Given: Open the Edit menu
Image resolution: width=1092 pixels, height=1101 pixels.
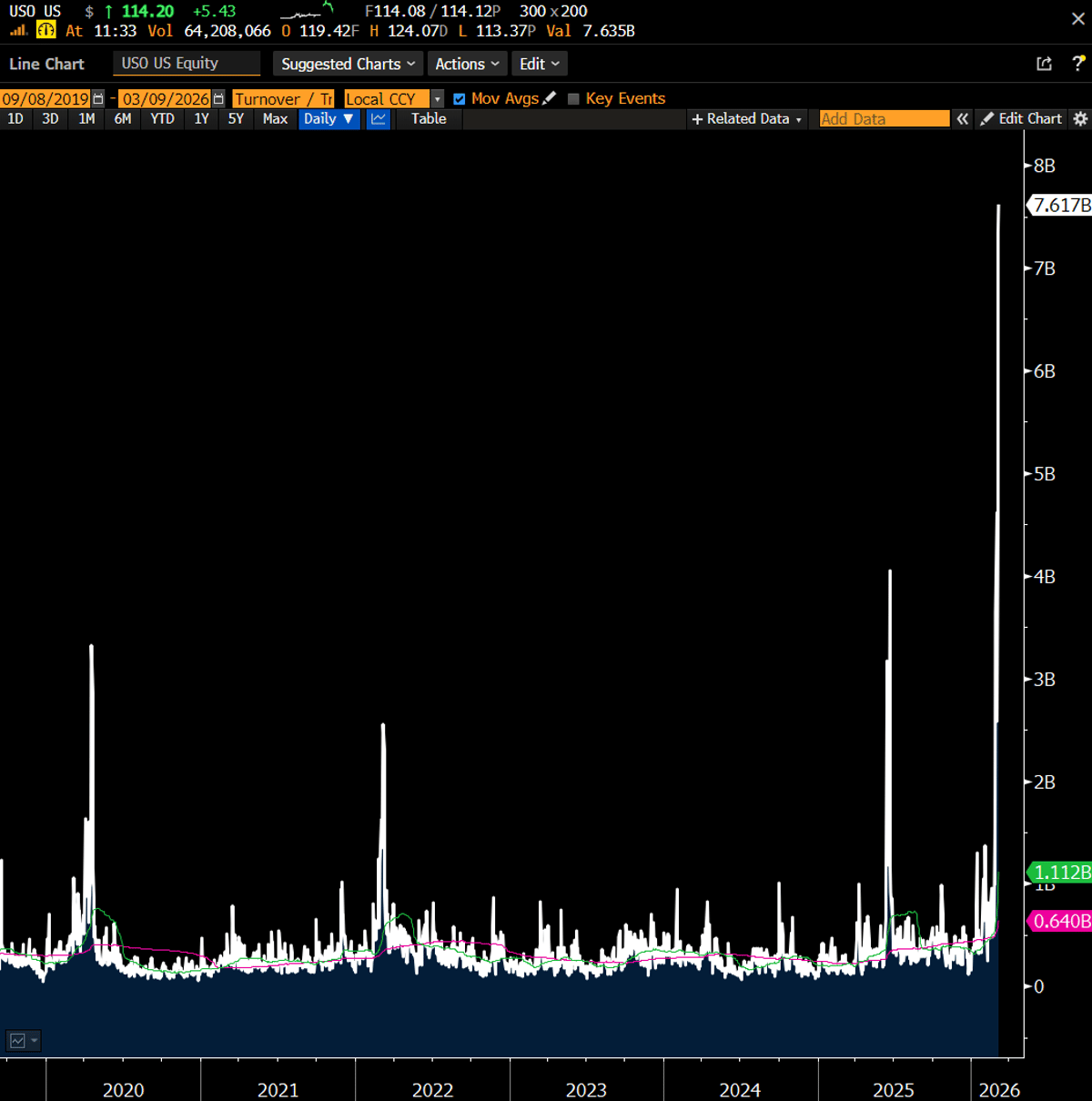Looking at the screenshot, I should 539,64.
